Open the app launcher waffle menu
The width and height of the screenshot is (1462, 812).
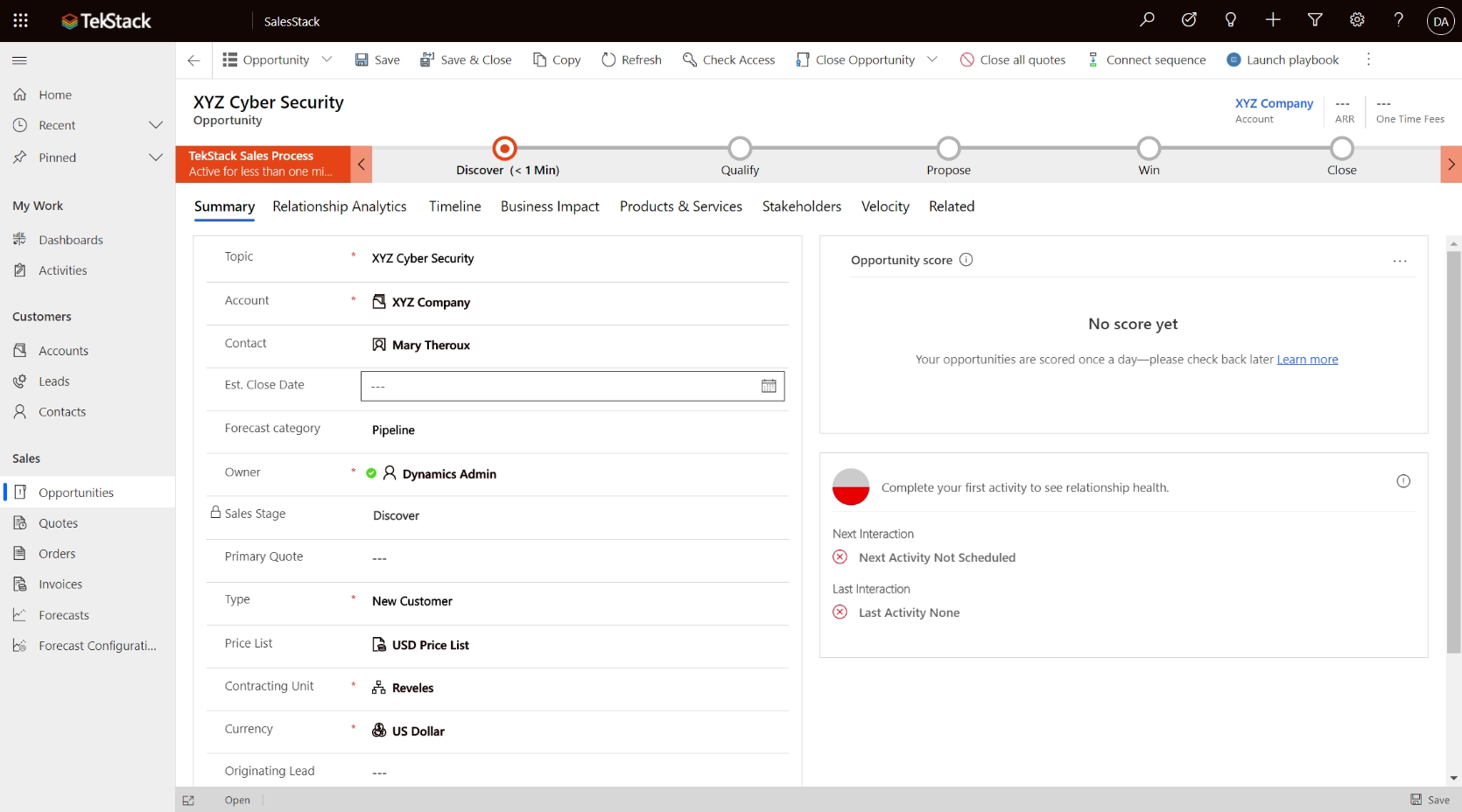click(x=20, y=20)
